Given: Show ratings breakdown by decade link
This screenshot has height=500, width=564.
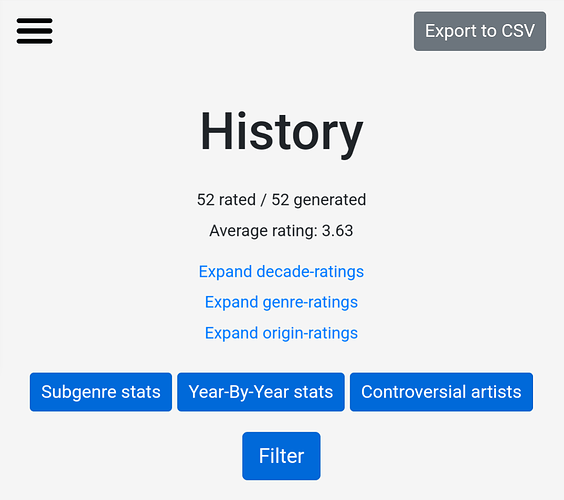Looking at the screenshot, I should [x=281, y=272].
